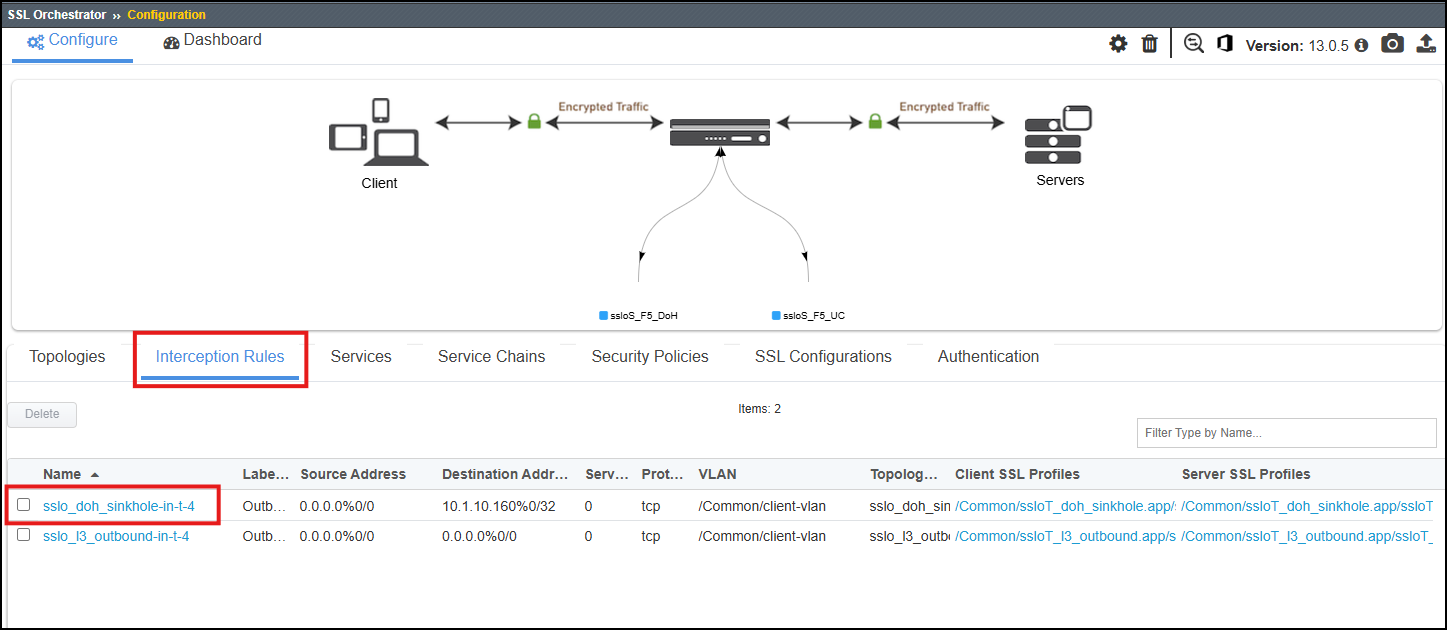Click the Filter Type by Name field
This screenshot has width=1447, height=630.
point(1286,433)
